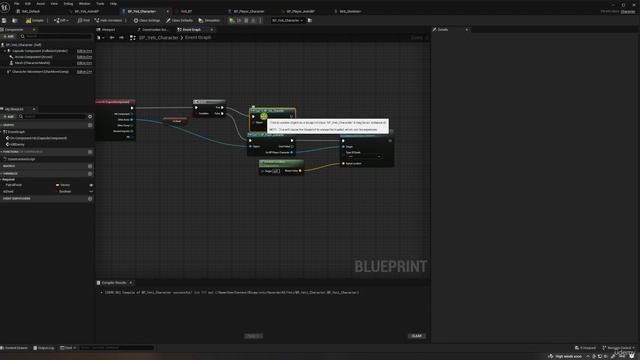Toggle visibility eye for PatrolPoint variable
This screenshot has height=360, width=640.
point(91,185)
